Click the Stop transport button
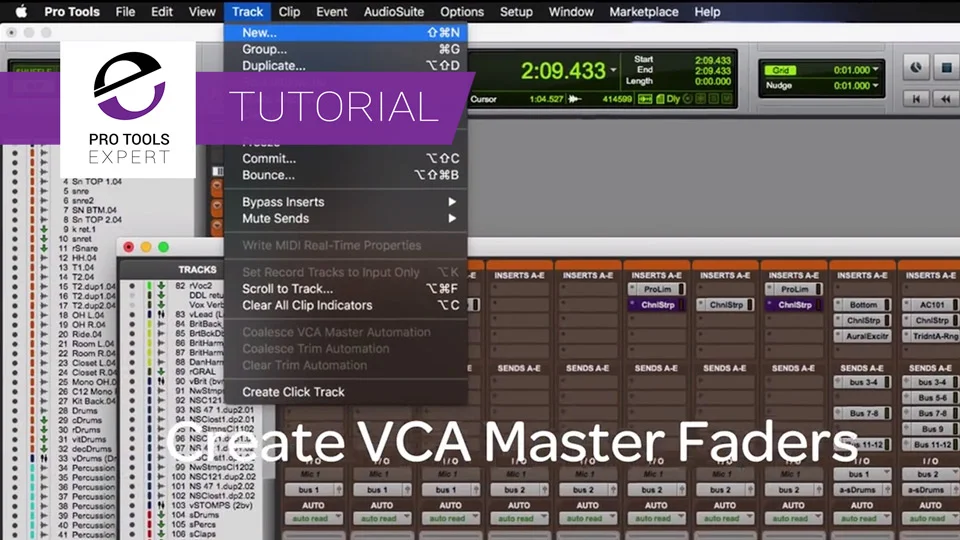Viewport: 960px width, 540px height. click(x=947, y=68)
